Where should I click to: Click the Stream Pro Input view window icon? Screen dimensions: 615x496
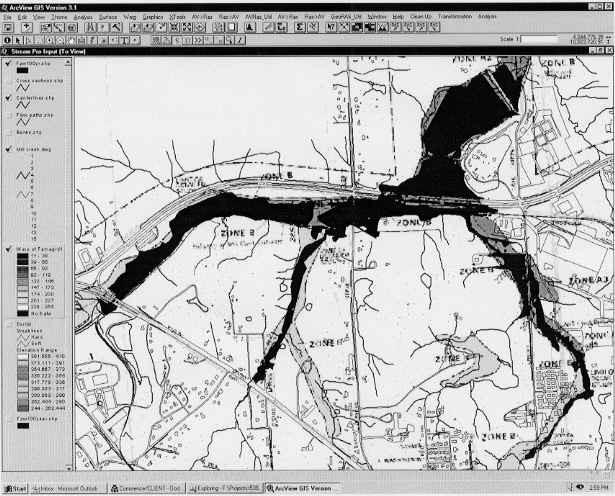(x=5, y=50)
